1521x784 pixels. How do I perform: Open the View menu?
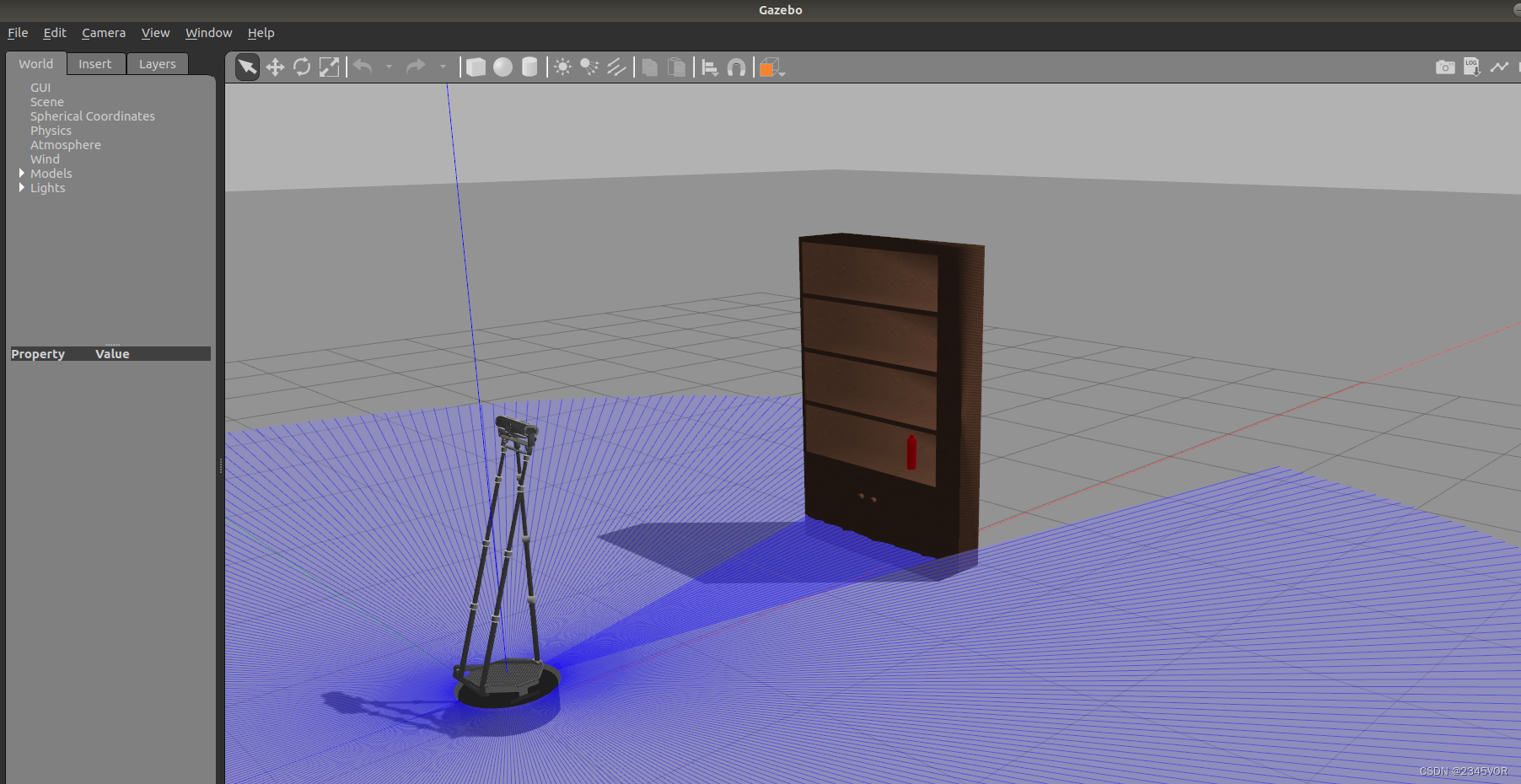pos(155,33)
